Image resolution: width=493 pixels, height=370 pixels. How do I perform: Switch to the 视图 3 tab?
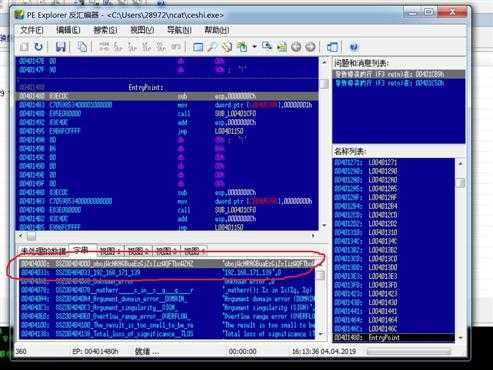pyautogui.click(x=166, y=251)
